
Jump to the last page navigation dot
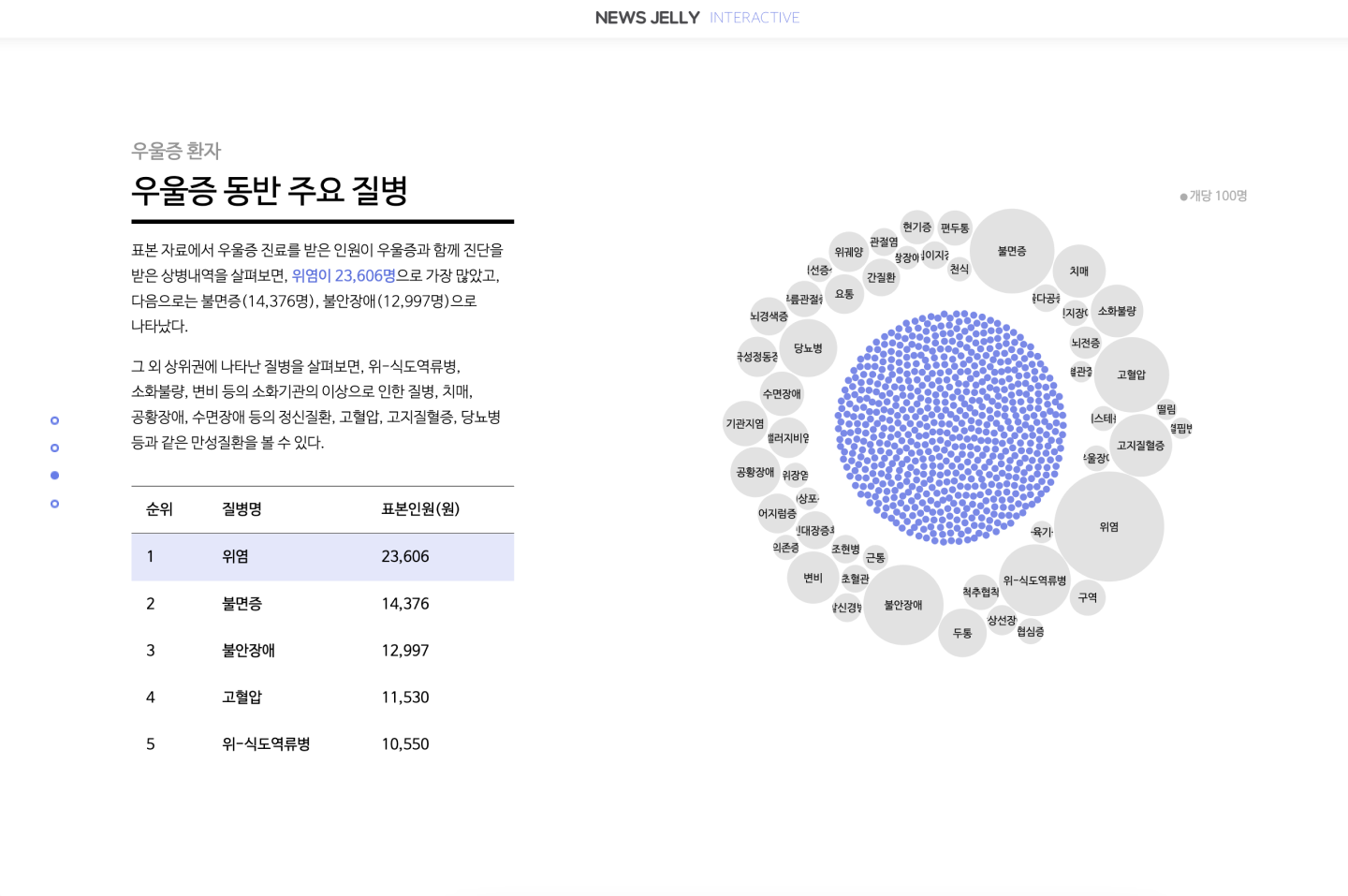[55, 504]
